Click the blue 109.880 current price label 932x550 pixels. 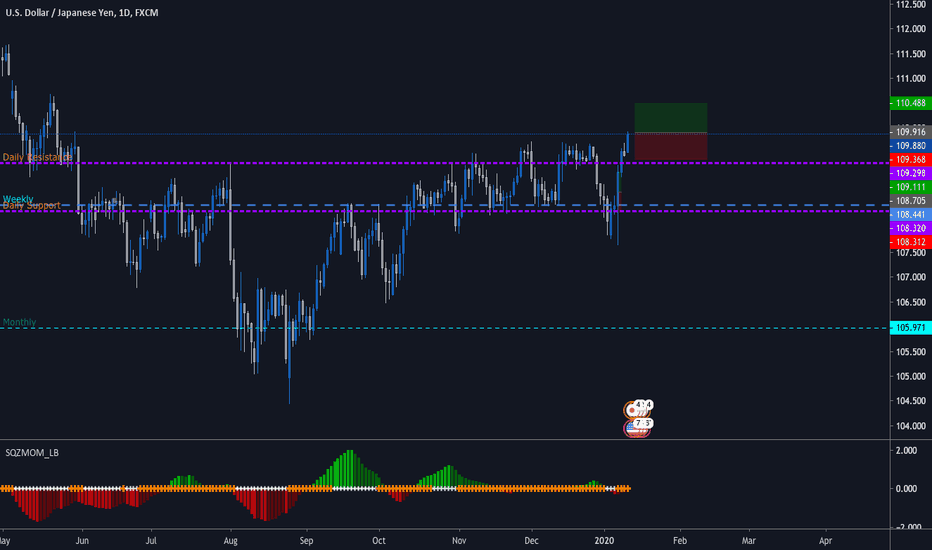[909, 145]
